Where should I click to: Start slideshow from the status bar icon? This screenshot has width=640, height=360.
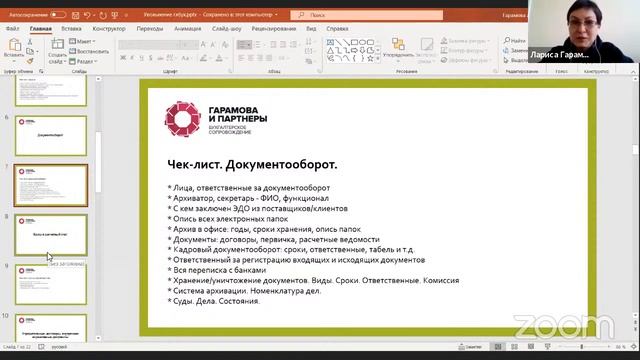[547, 347]
